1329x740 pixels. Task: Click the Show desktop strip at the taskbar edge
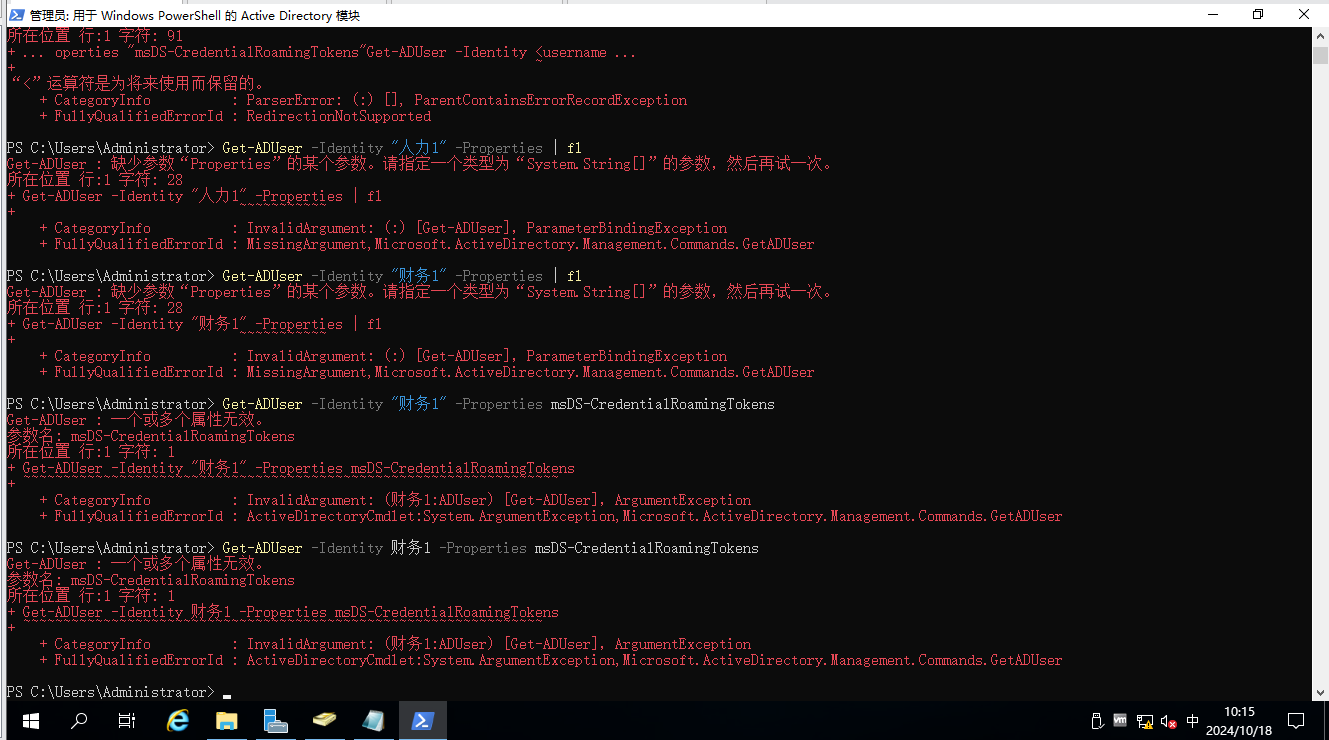click(1326, 720)
